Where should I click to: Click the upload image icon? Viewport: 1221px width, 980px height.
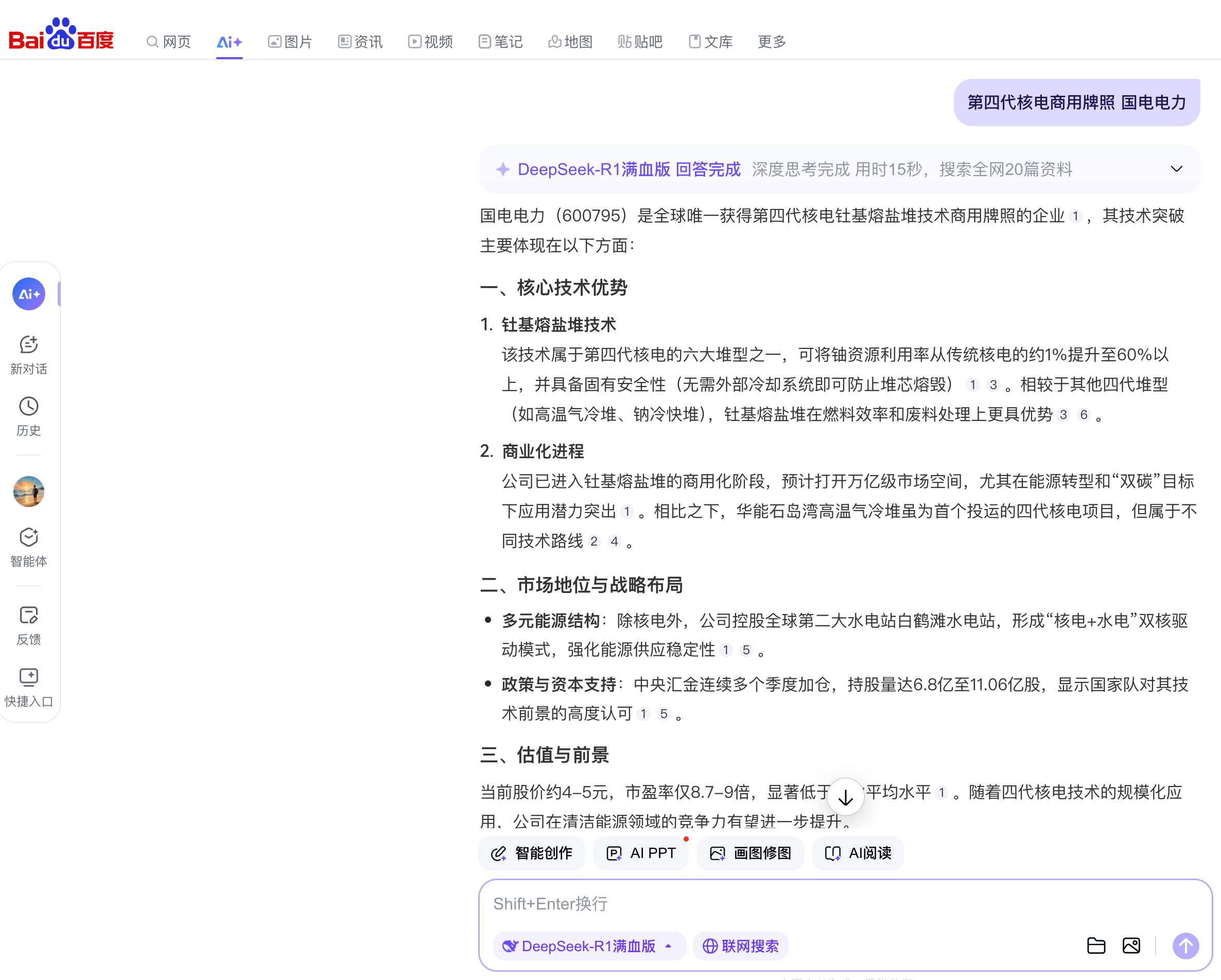[1131, 946]
